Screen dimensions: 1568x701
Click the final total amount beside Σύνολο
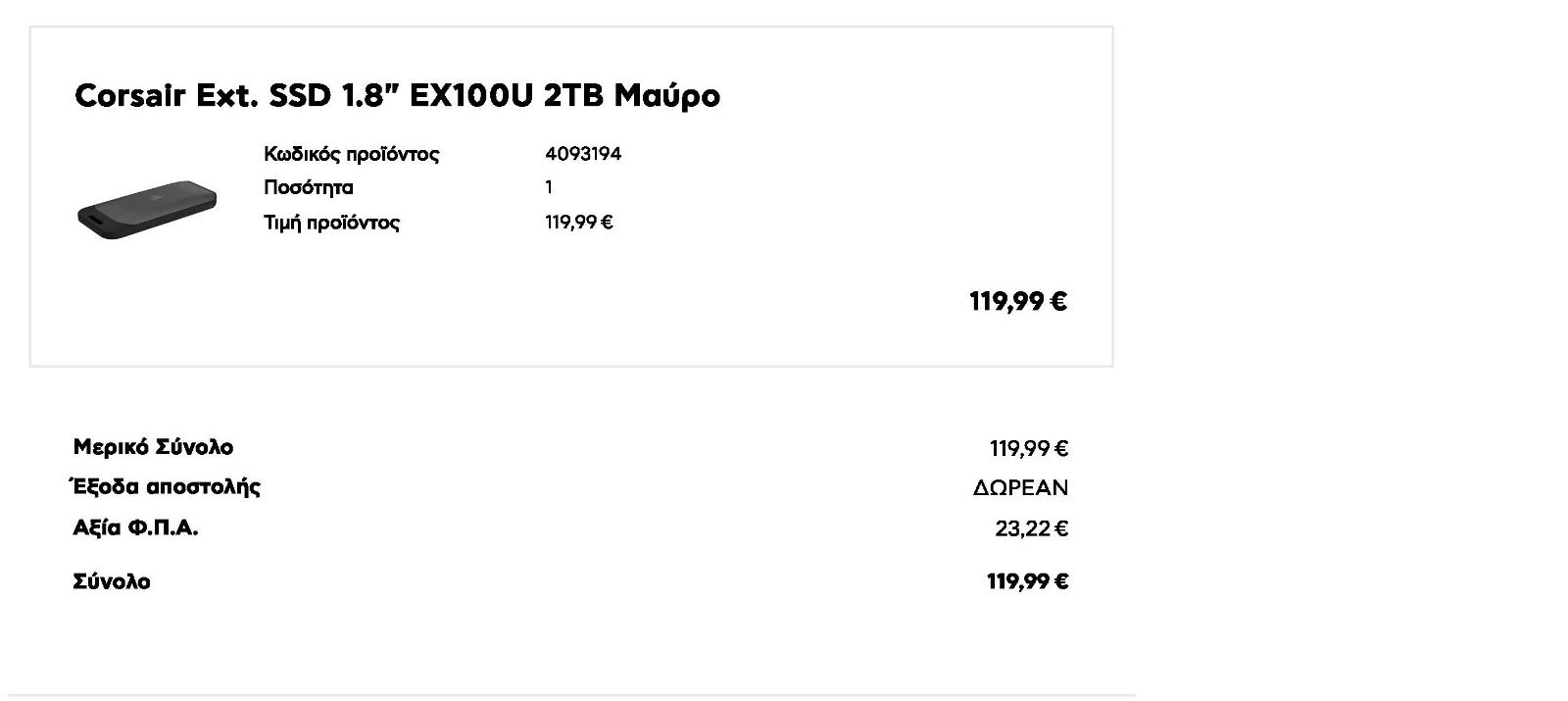point(1027,581)
